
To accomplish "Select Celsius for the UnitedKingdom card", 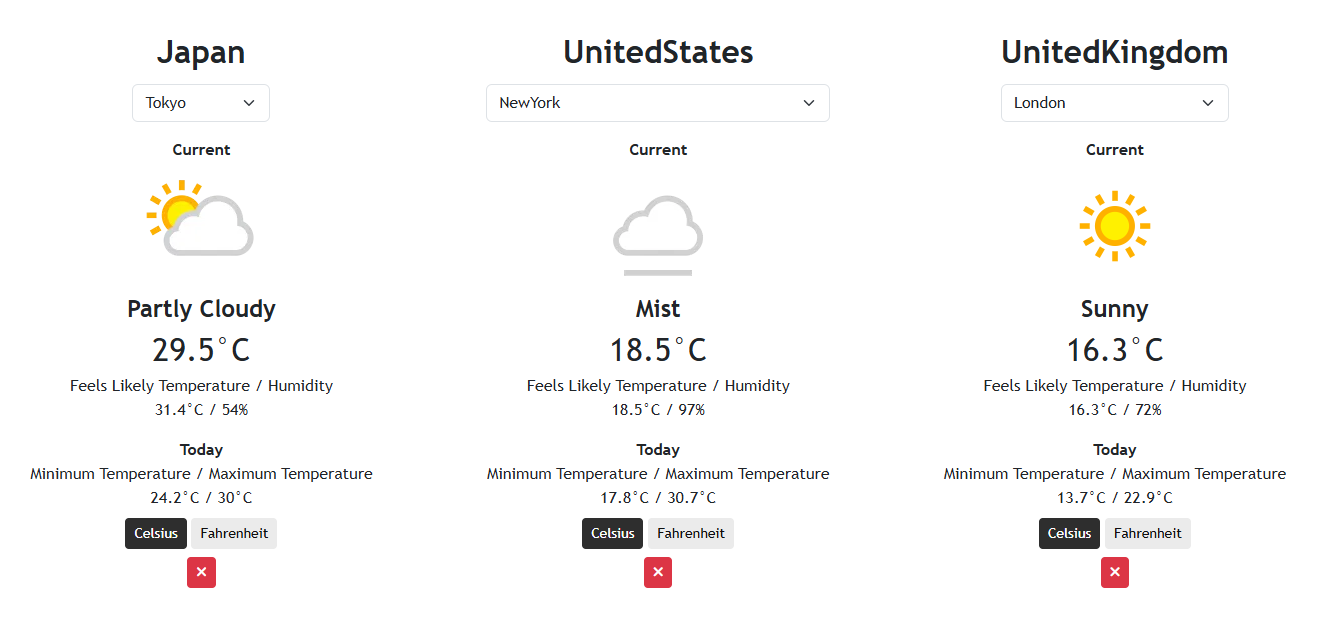I will (1069, 533).
